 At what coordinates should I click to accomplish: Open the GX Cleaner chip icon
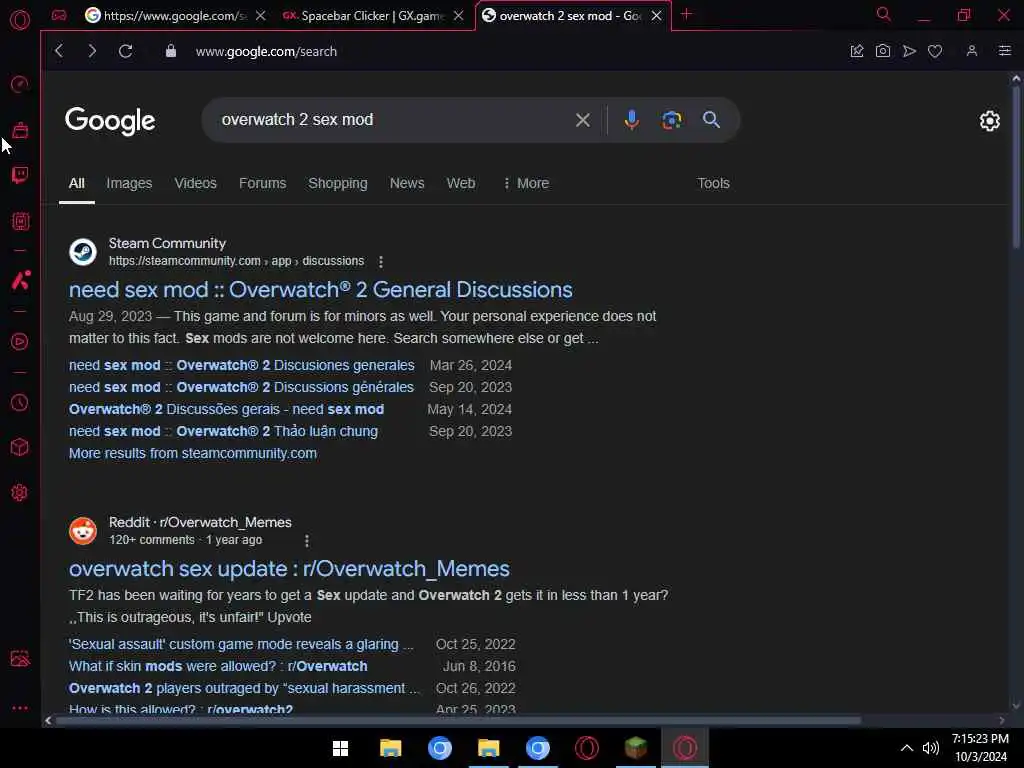(x=20, y=221)
